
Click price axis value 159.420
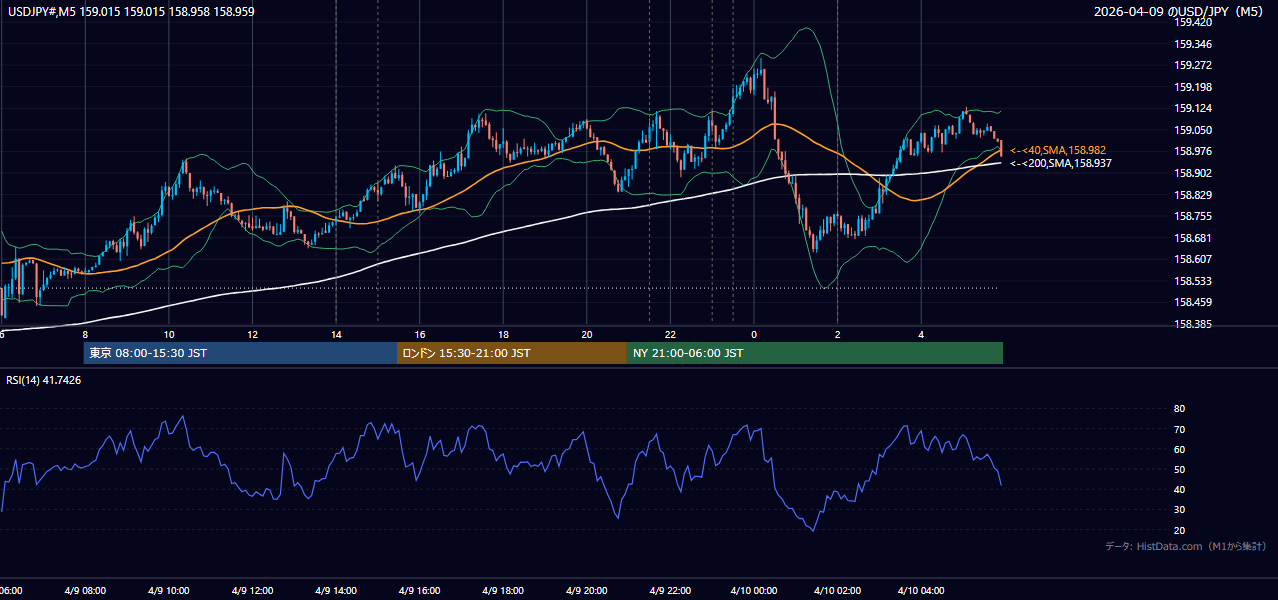click(1194, 22)
